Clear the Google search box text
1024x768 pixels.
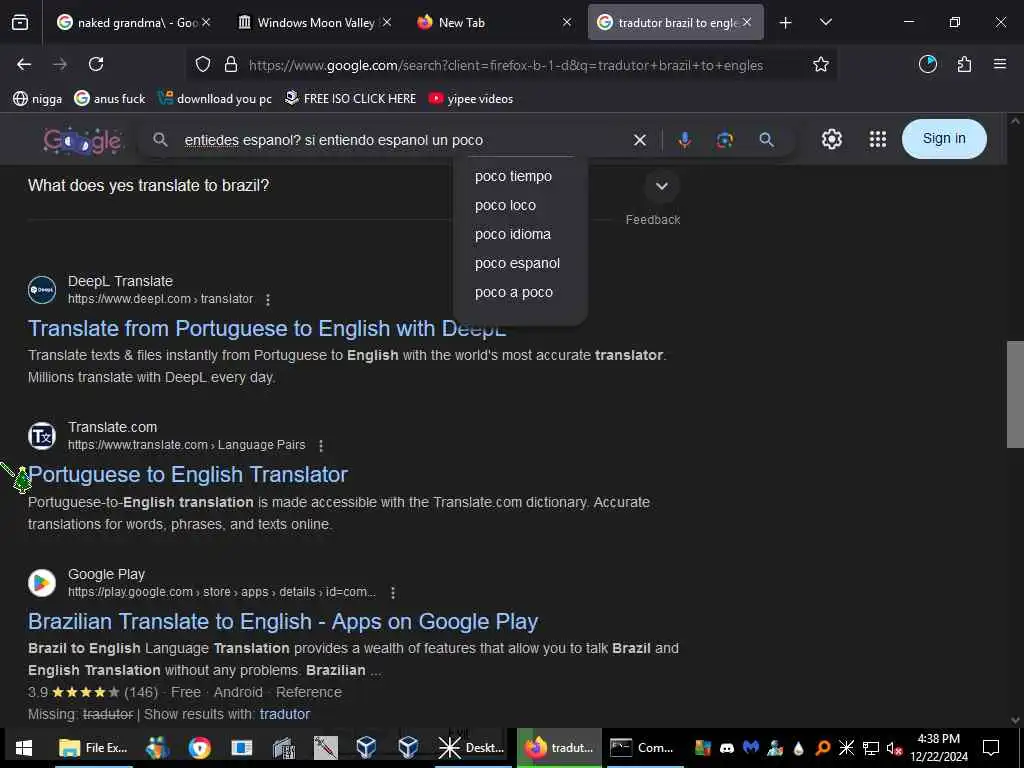point(639,140)
